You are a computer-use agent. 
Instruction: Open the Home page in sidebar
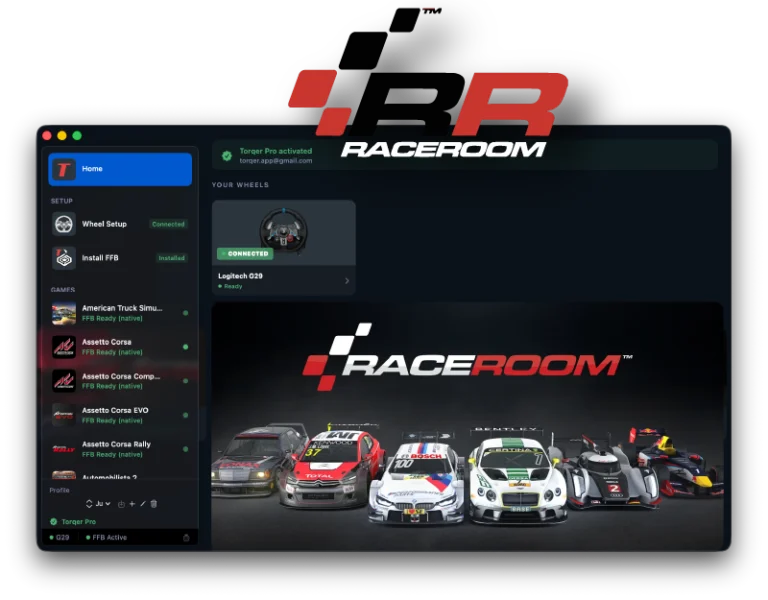pyautogui.click(x=120, y=169)
